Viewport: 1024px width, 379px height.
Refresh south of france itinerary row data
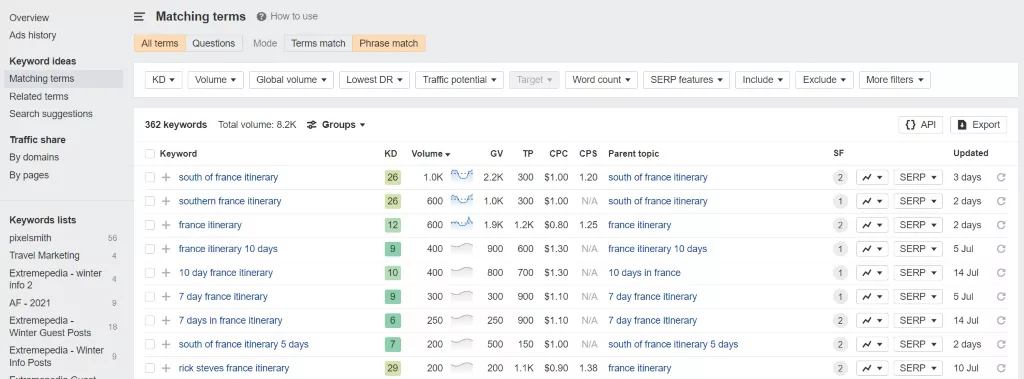tap(1000, 177)
